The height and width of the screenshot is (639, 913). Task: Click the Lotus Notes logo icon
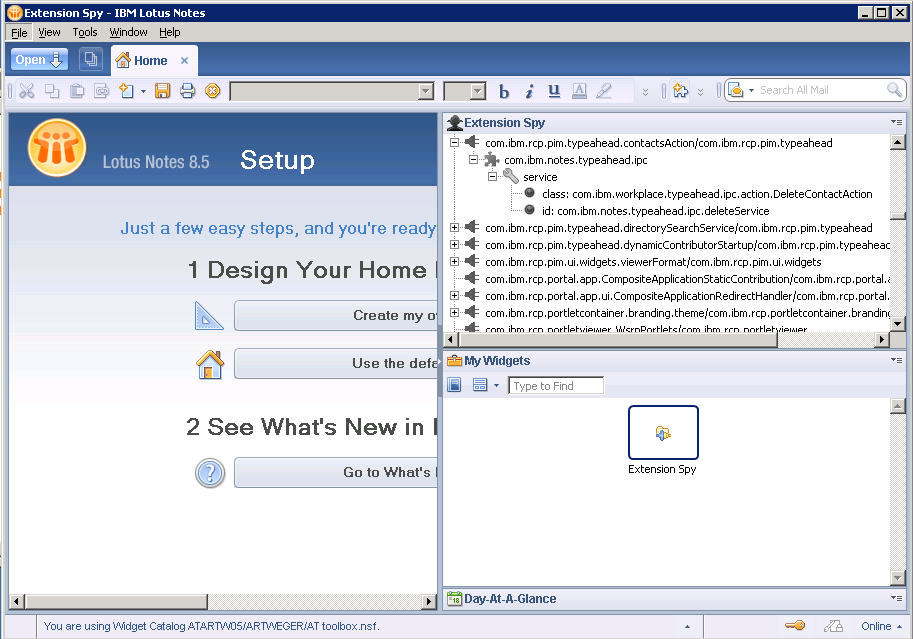tap(57, 150)
